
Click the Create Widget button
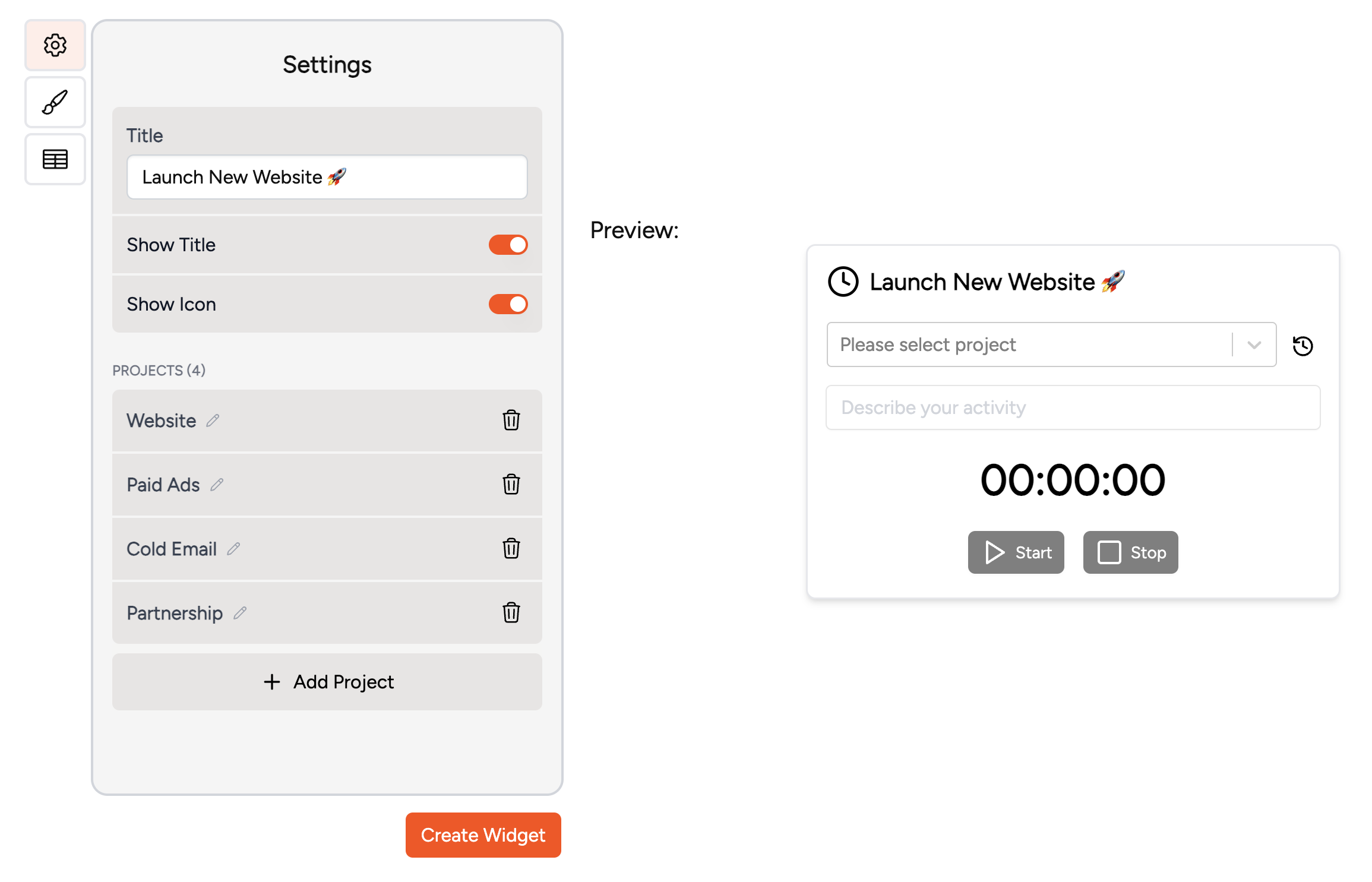click(x=482, y=834)
